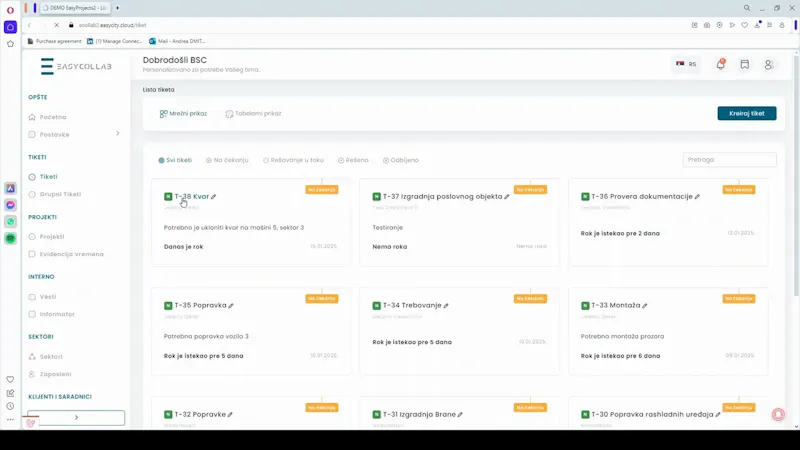Open ticket T-34 Trebovanje title
This screenshot has height=450, width=800.
pos(412,306)
